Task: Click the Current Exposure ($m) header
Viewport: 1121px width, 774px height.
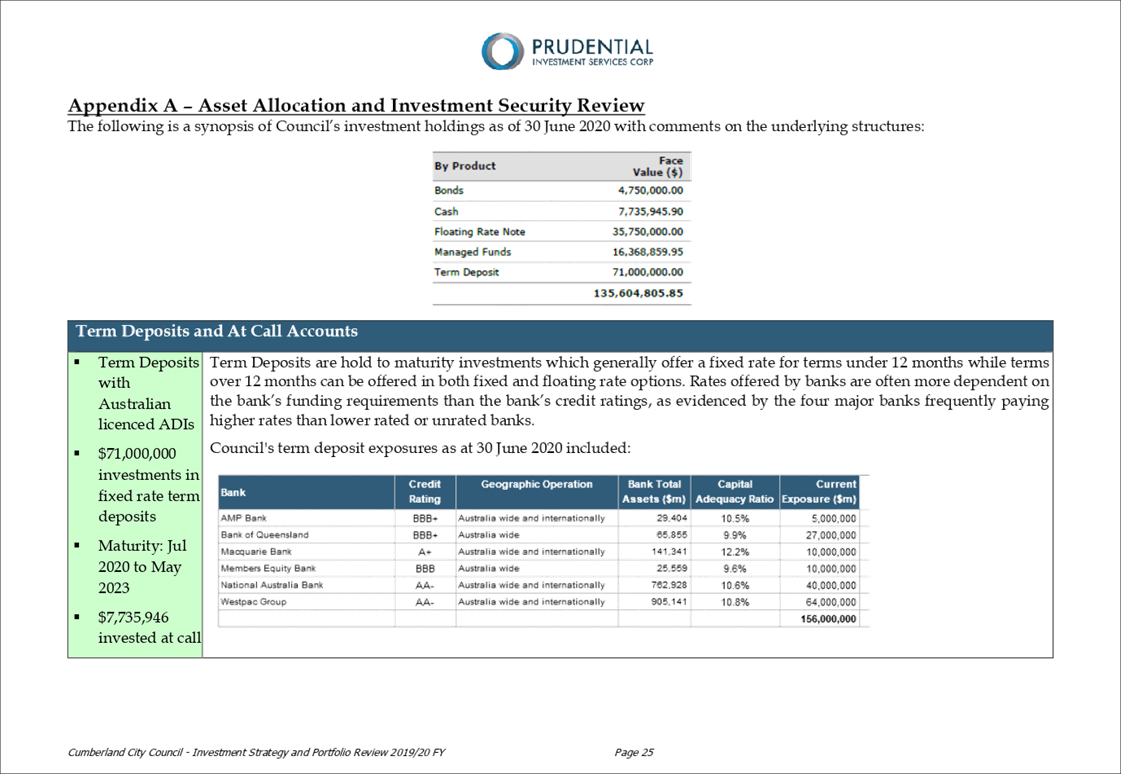Action: [819, 492]
